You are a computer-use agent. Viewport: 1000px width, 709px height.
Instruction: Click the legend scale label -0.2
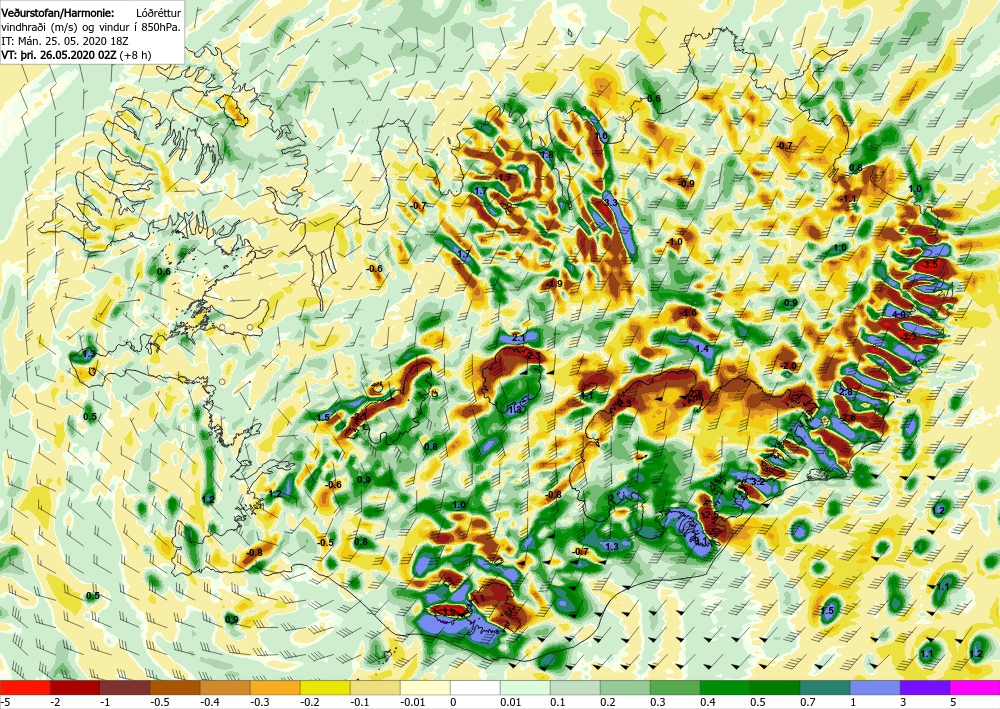coord(309,702)
